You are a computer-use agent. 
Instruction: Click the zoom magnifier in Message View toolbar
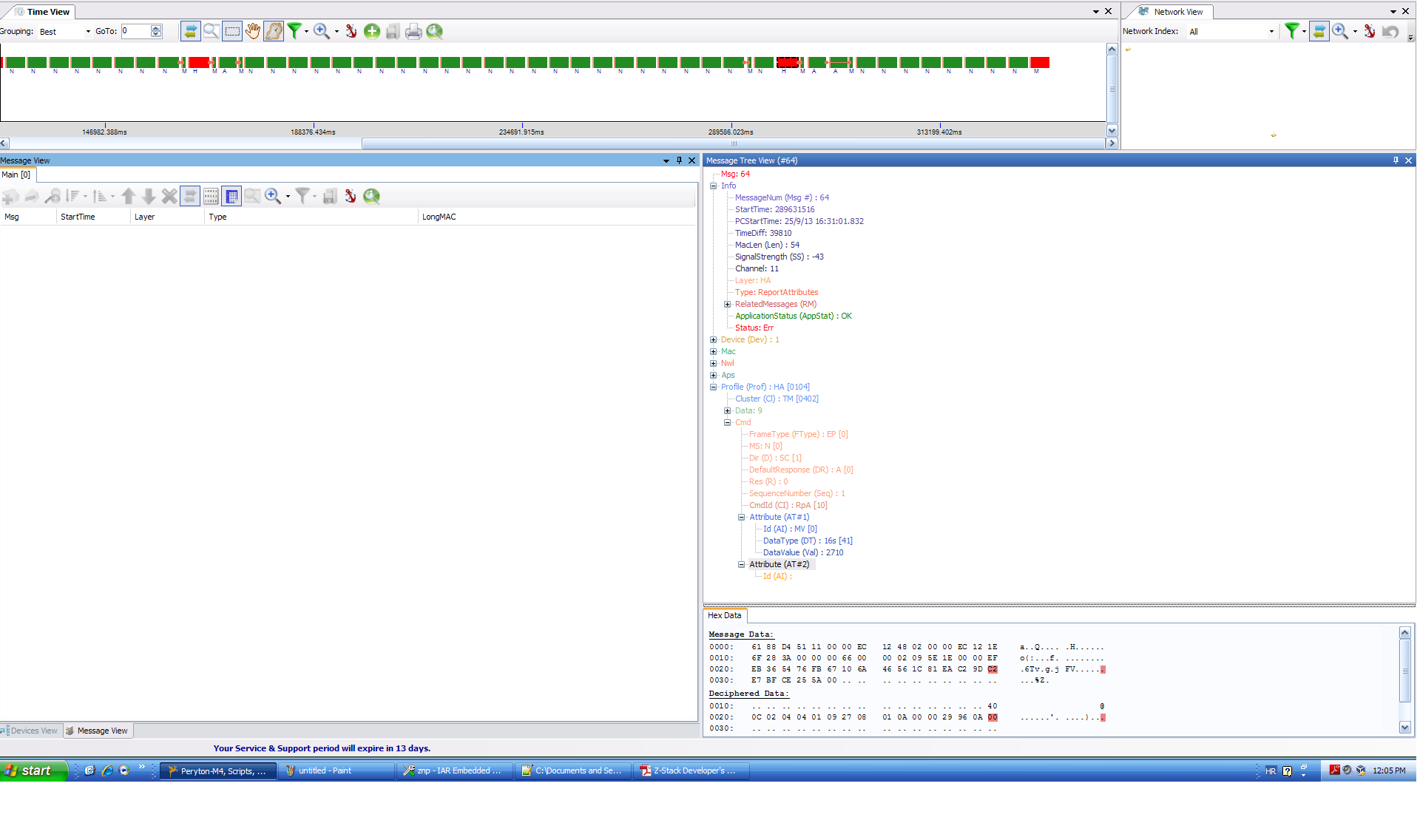coord(273,196)
